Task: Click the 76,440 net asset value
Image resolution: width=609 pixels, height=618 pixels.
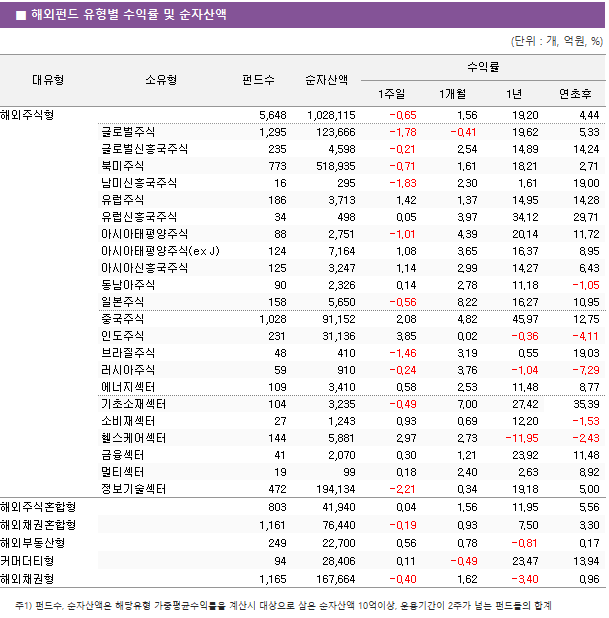Action: [x=339, y=525]
